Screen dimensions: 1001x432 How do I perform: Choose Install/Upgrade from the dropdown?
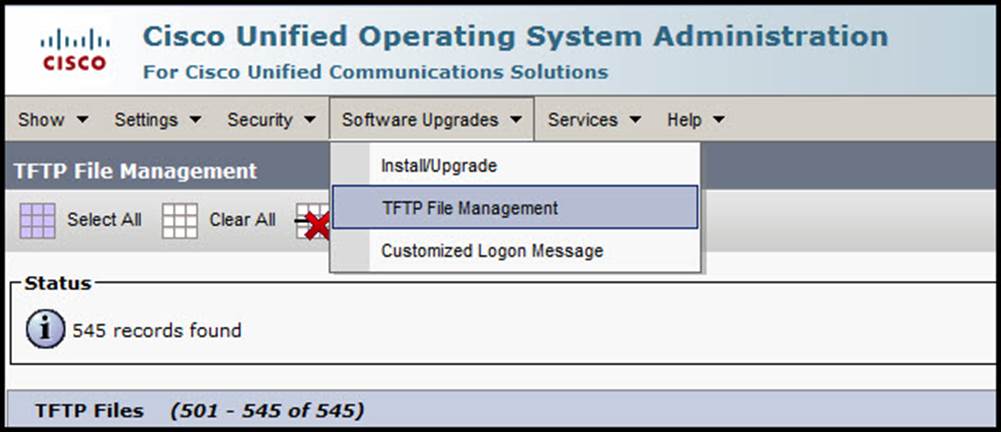point(439,166)
